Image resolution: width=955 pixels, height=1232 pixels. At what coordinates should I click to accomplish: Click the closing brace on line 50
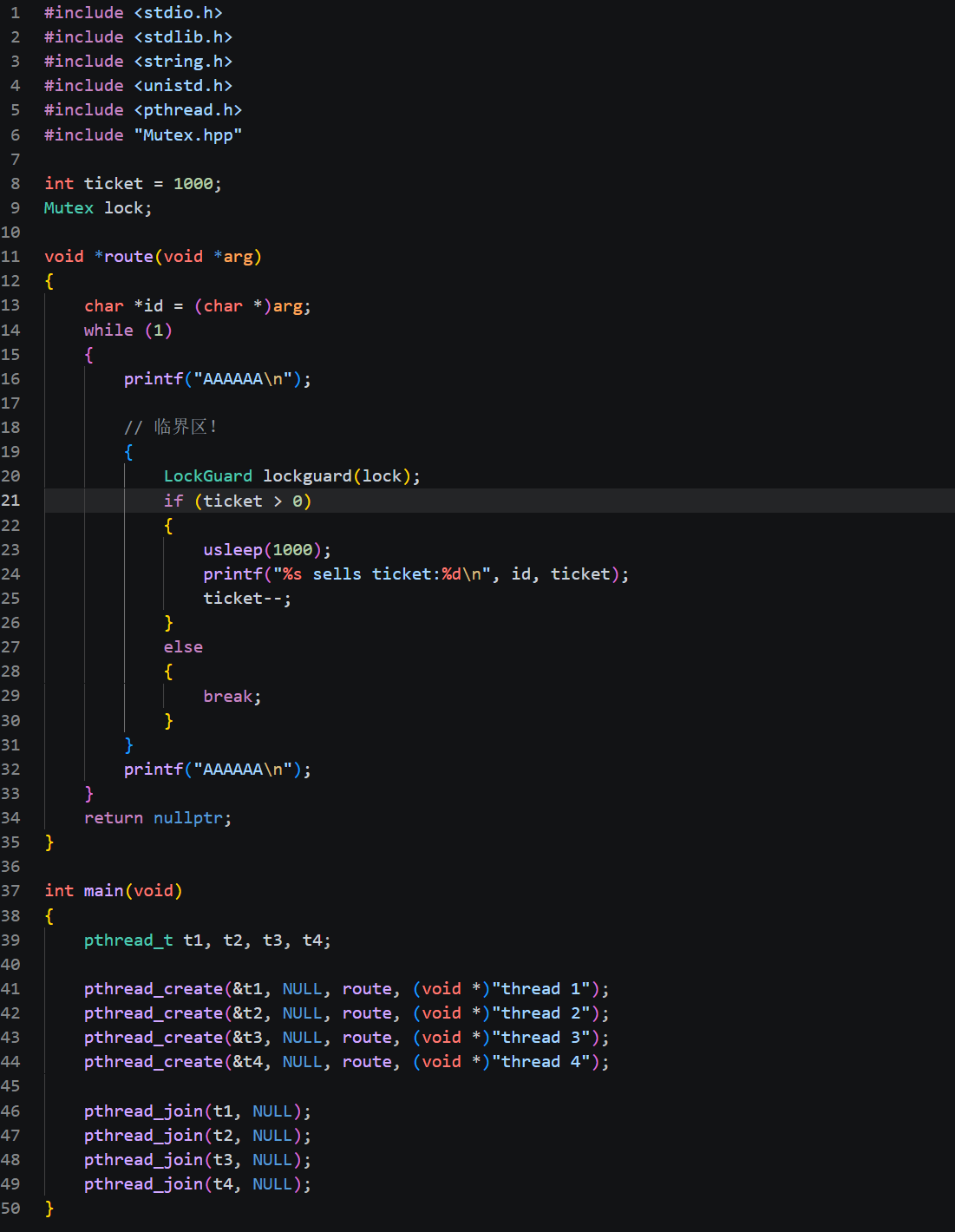click(x=49, y=1209)
